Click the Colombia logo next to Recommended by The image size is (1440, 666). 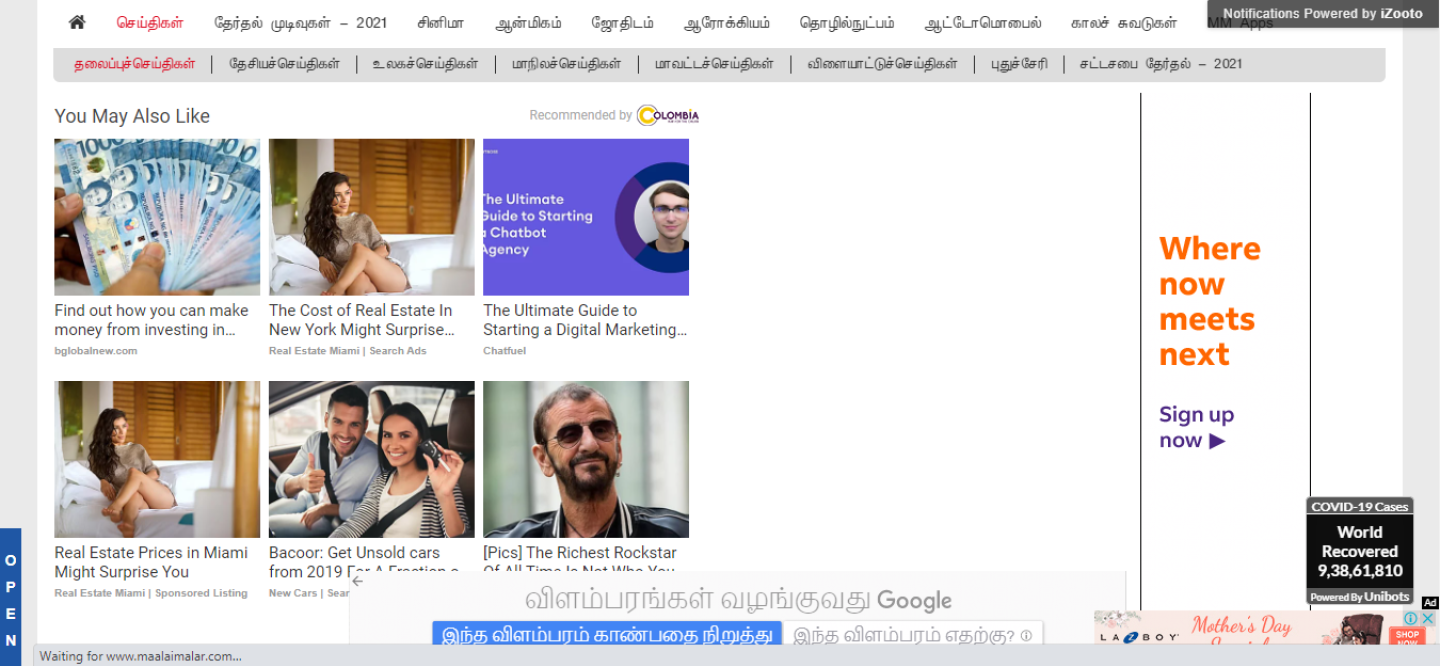coord(667,116)
